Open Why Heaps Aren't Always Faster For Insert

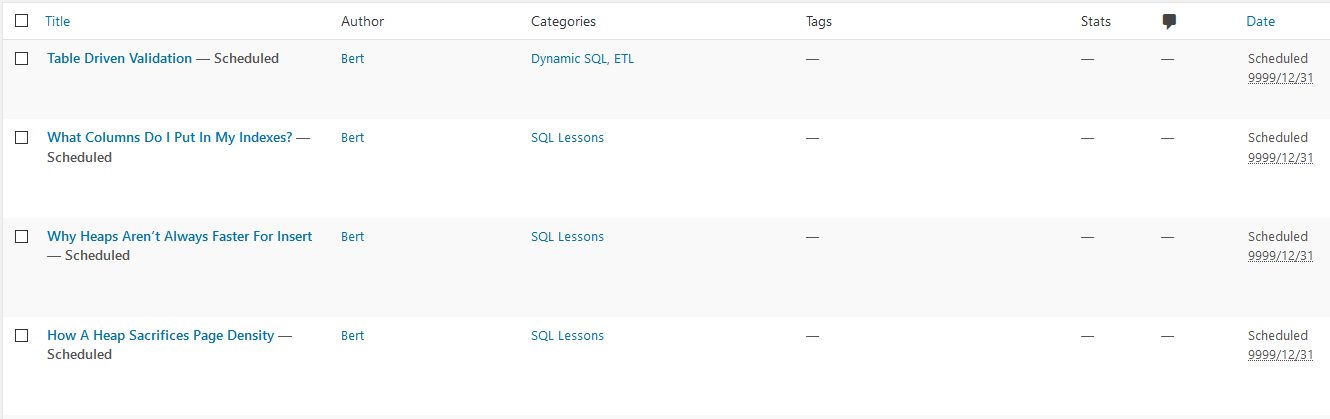click(179, 237)
